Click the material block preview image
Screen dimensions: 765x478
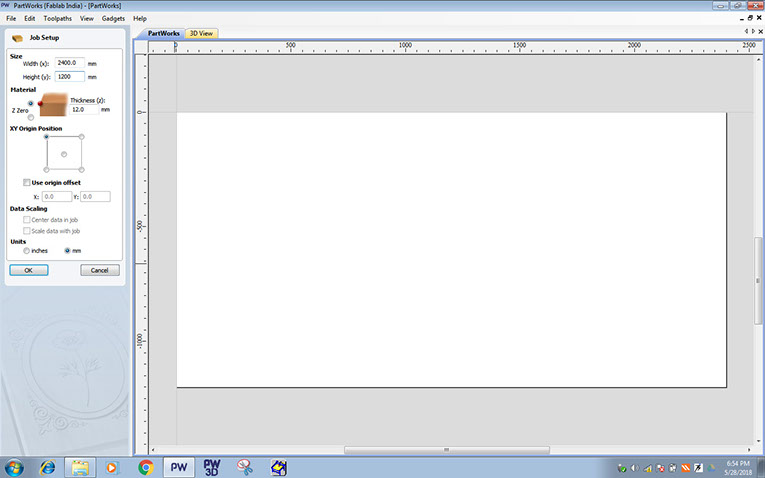pos(53,105)
